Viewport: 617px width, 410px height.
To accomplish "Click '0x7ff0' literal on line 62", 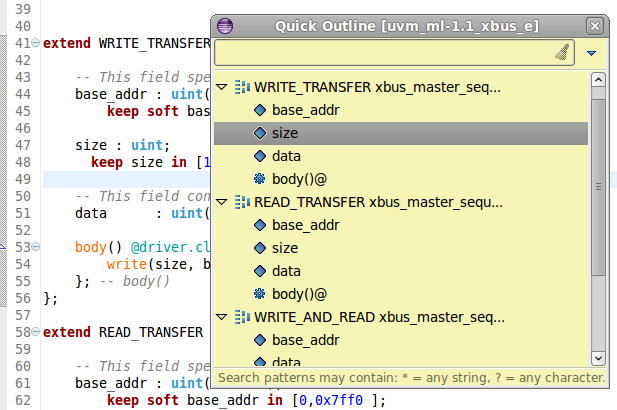I will coord(339,400).
